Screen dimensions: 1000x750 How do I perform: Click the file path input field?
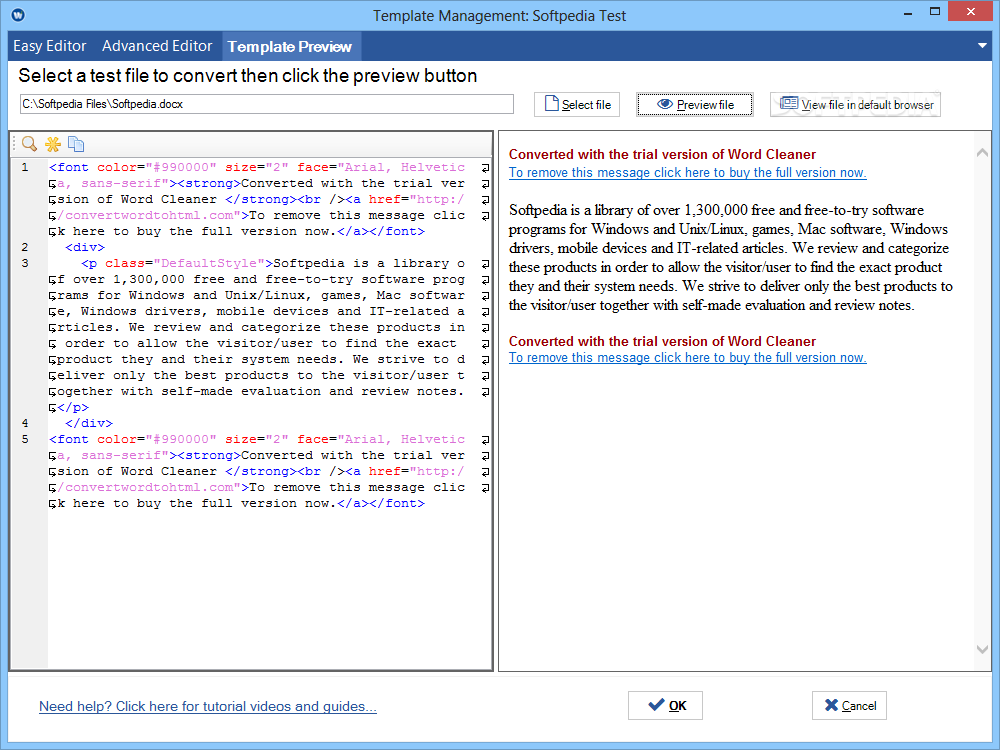(267, 104)
